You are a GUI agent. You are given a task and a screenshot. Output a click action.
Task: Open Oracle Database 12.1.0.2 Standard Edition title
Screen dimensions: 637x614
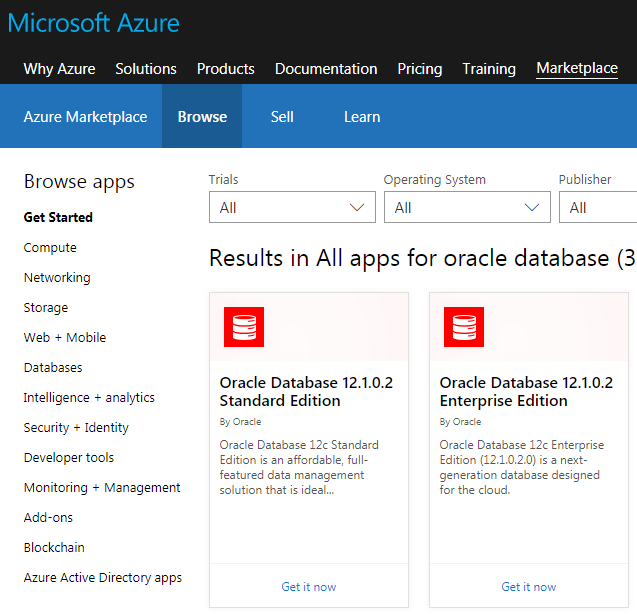coord(306,392)
